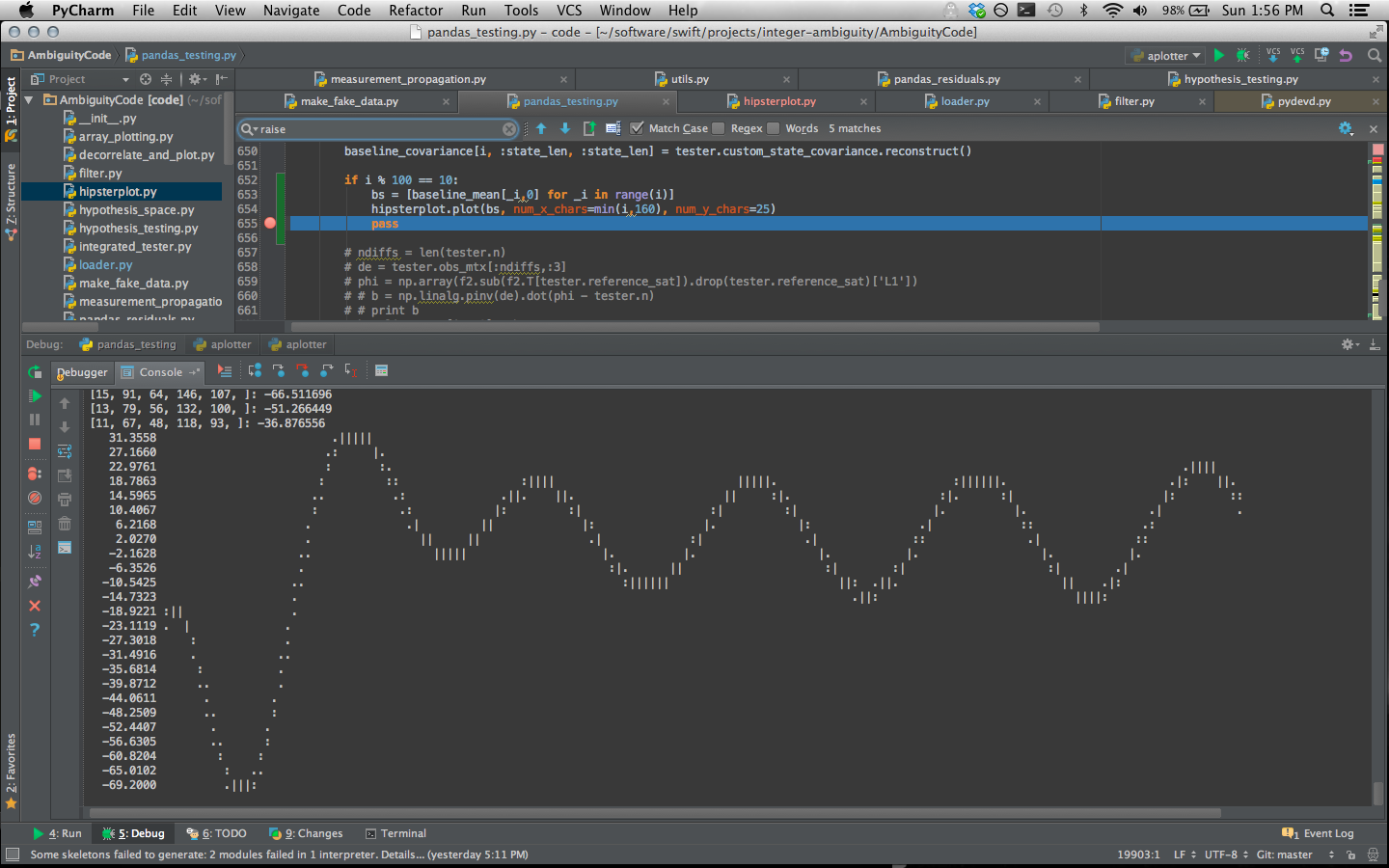
Task: Click the VCS update project icon
Action: (1273, 56)
